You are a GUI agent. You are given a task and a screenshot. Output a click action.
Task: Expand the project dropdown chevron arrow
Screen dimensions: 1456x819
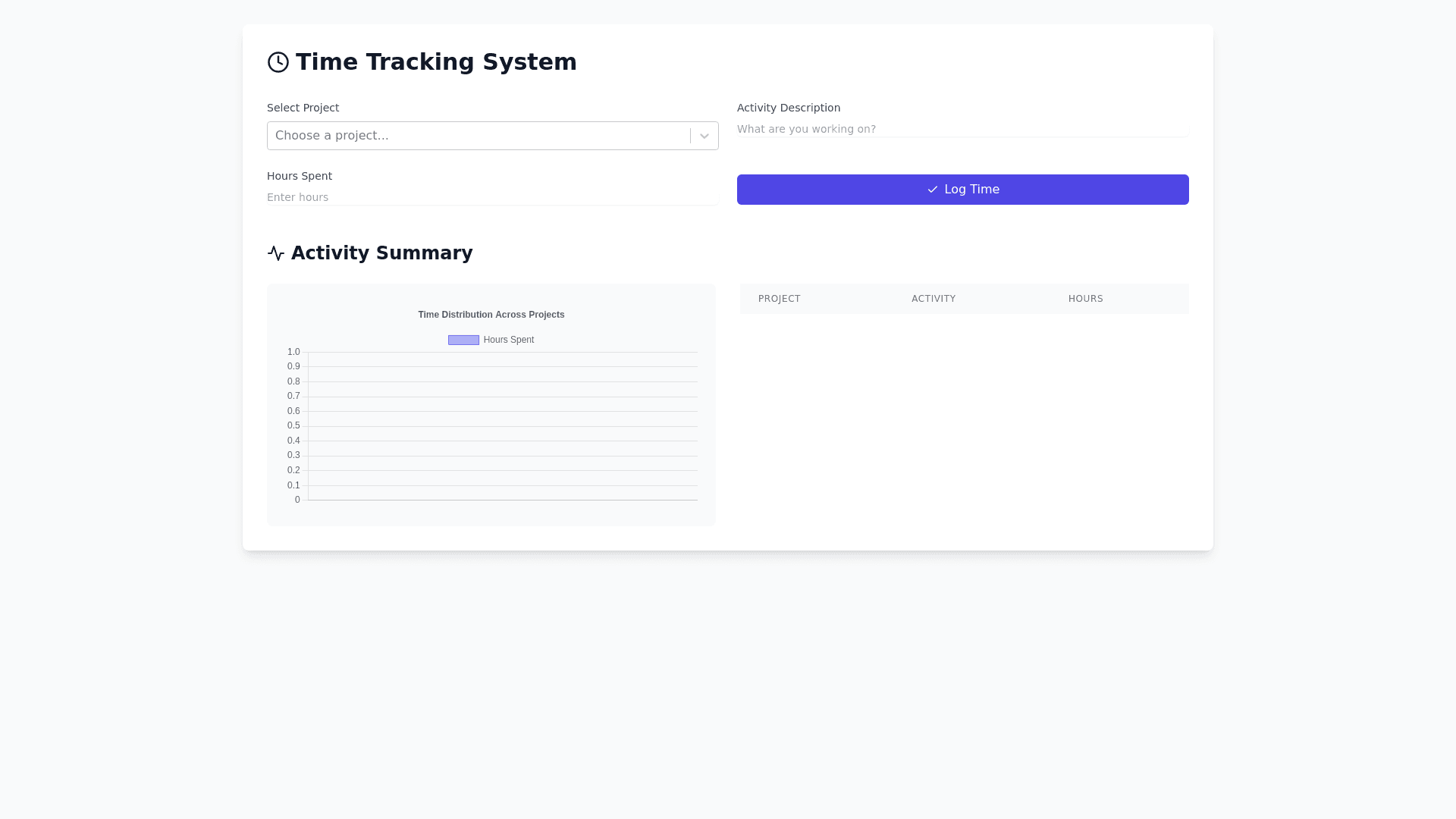point(704,136)
